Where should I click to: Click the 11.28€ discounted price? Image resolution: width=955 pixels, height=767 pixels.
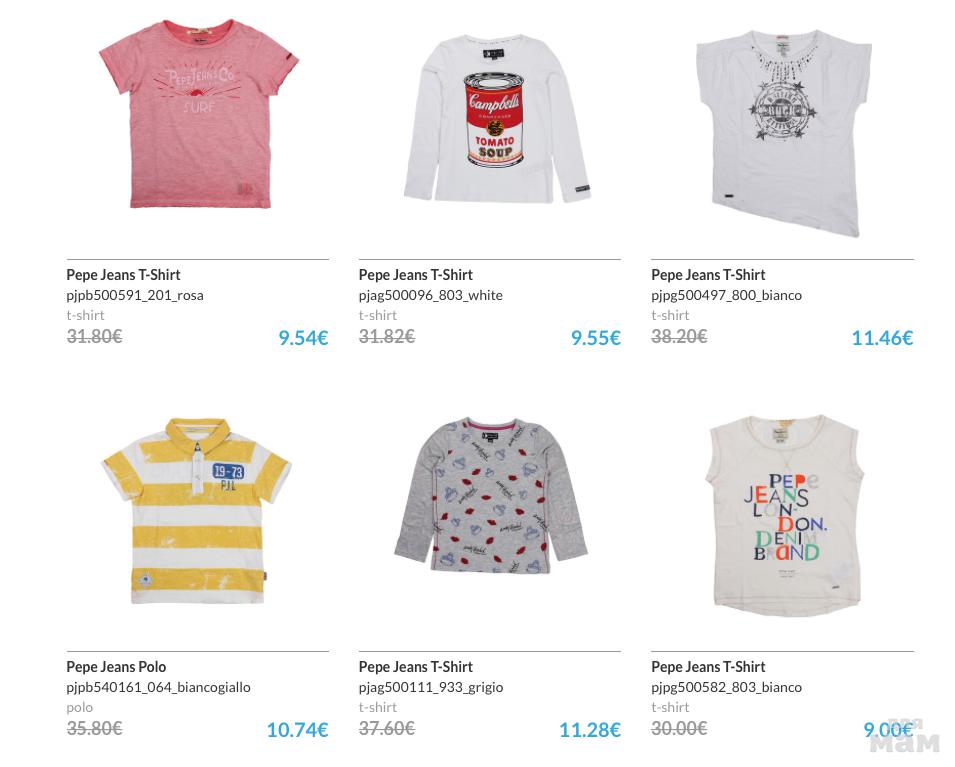pos(589,730)
